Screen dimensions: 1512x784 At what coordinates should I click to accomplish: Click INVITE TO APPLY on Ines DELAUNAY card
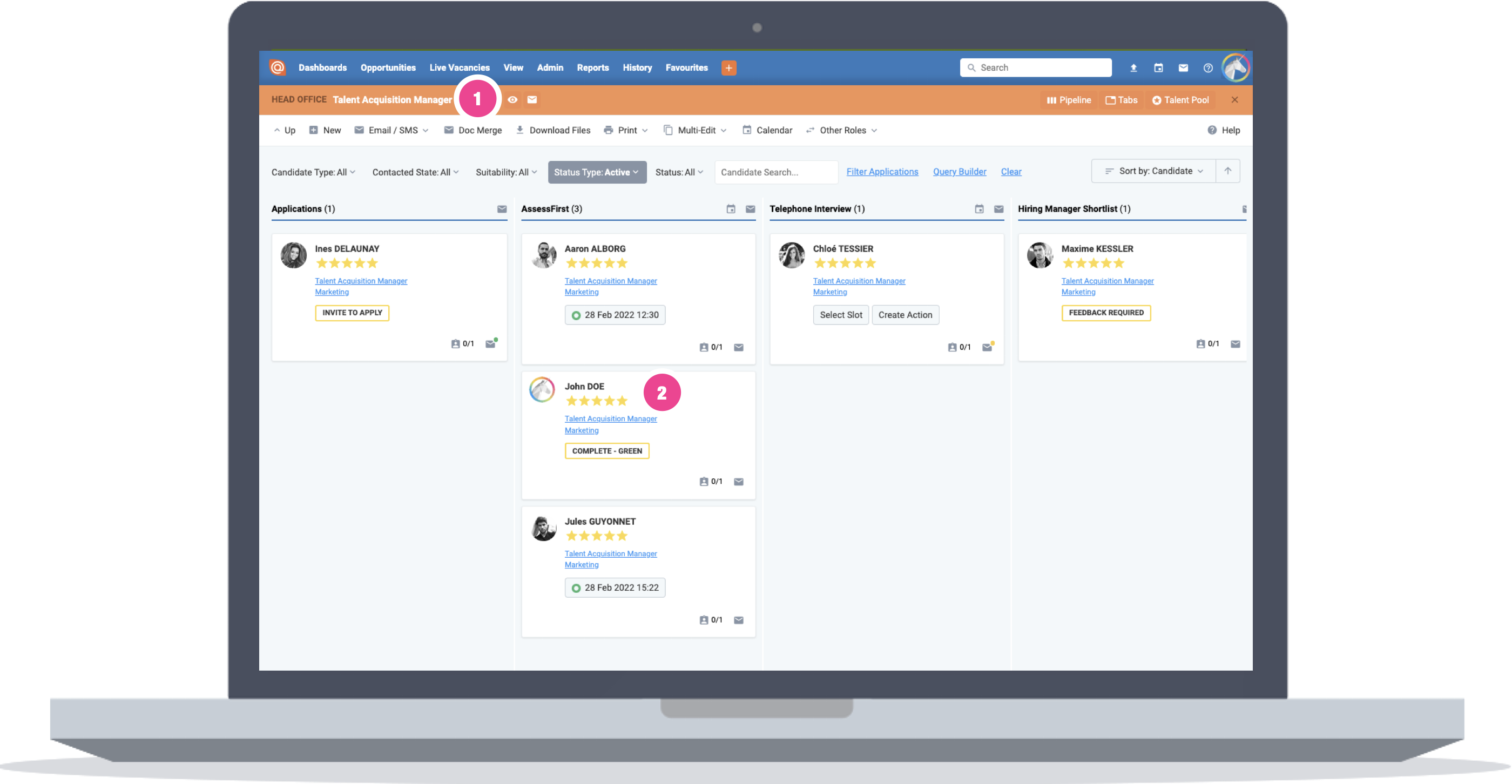tap(352, 313)
